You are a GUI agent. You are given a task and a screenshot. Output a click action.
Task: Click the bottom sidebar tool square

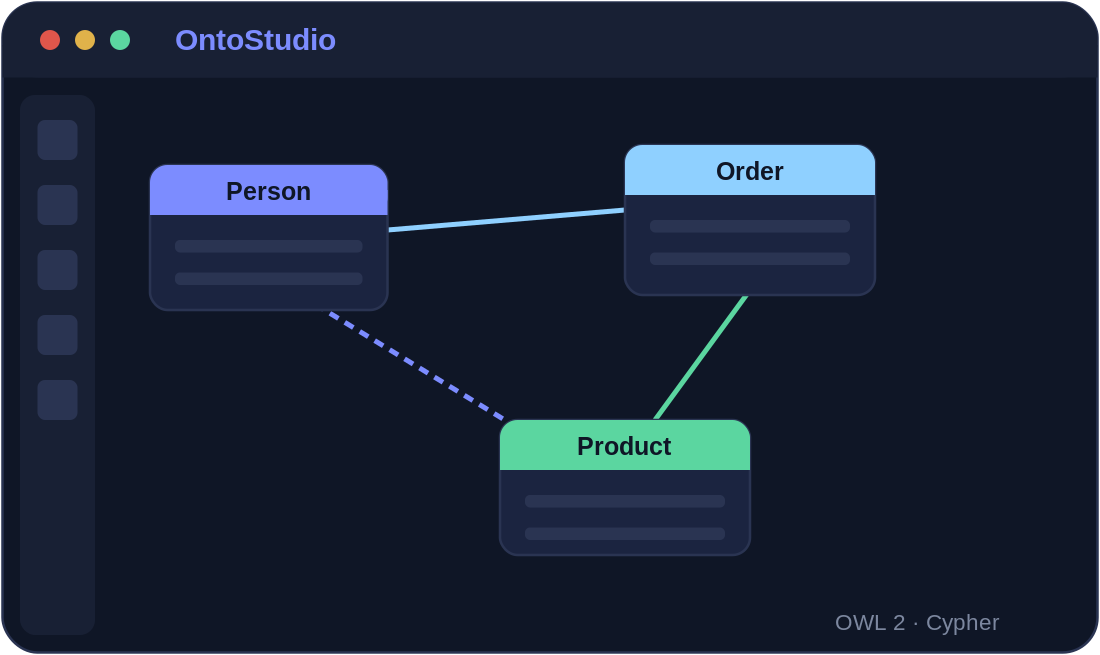pos(58,400)
